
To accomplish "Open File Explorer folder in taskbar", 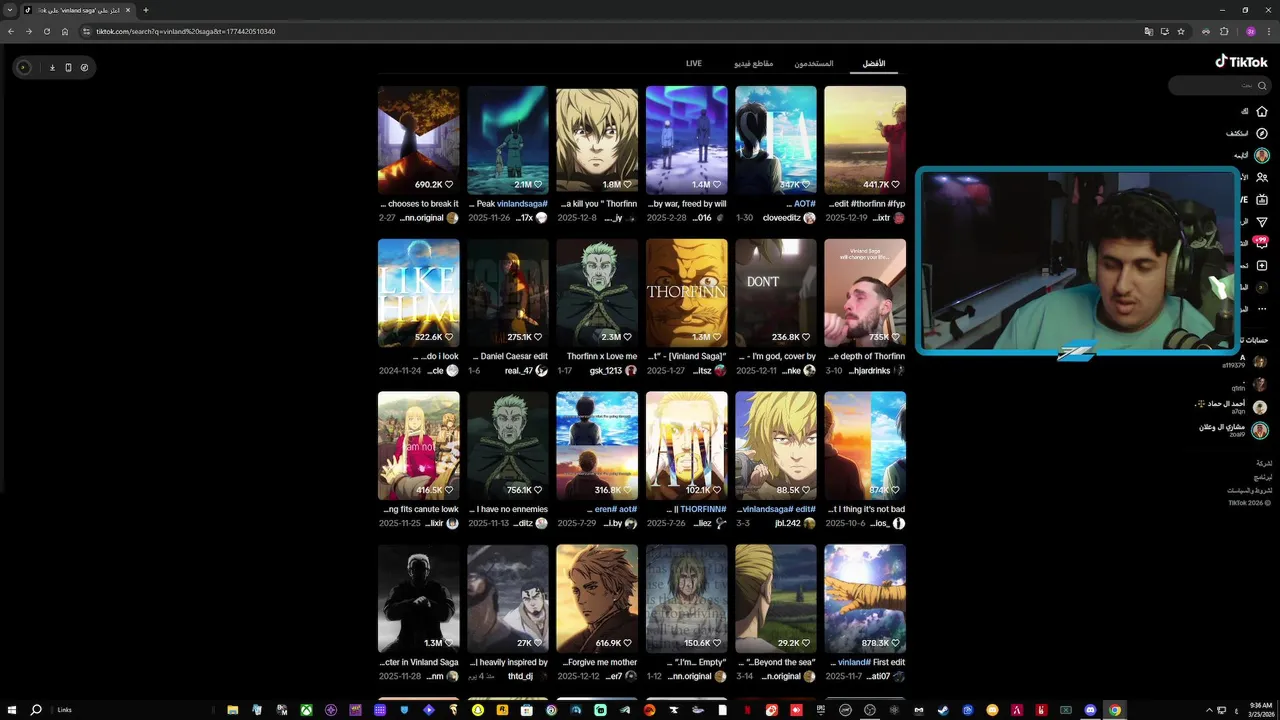I will click(x=233, y=710).
